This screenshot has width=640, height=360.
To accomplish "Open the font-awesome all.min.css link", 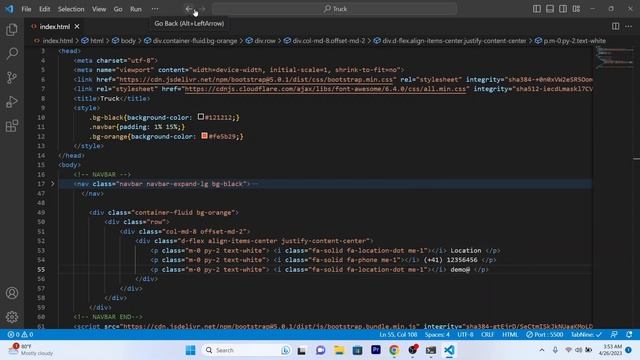I will pyautogui.click(x=325, y=89).
